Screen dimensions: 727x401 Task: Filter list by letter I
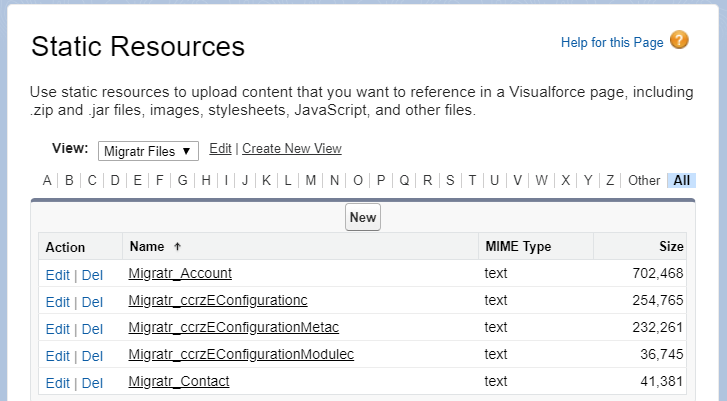click(226, 180)
